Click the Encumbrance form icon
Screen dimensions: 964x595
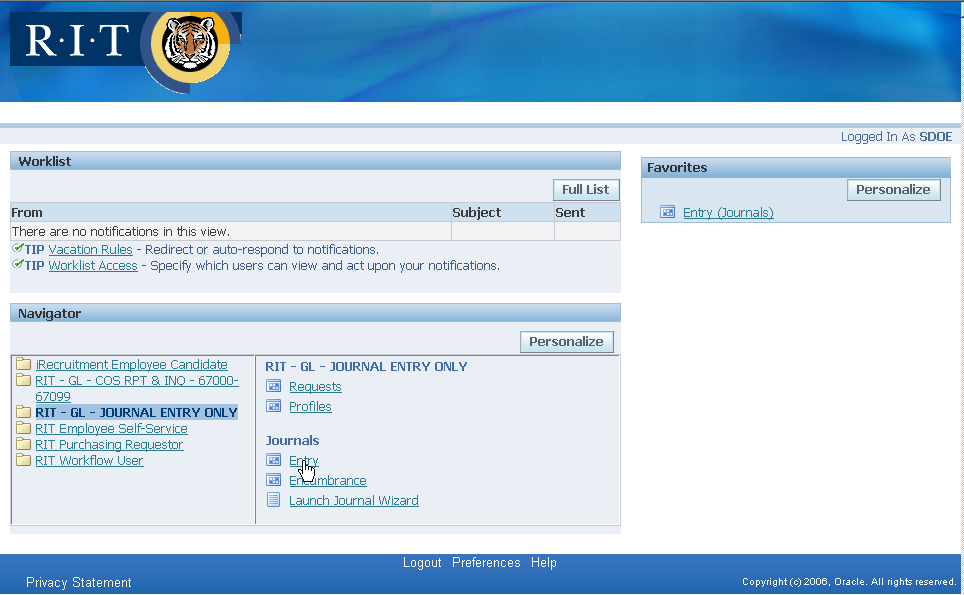point(274,481)
